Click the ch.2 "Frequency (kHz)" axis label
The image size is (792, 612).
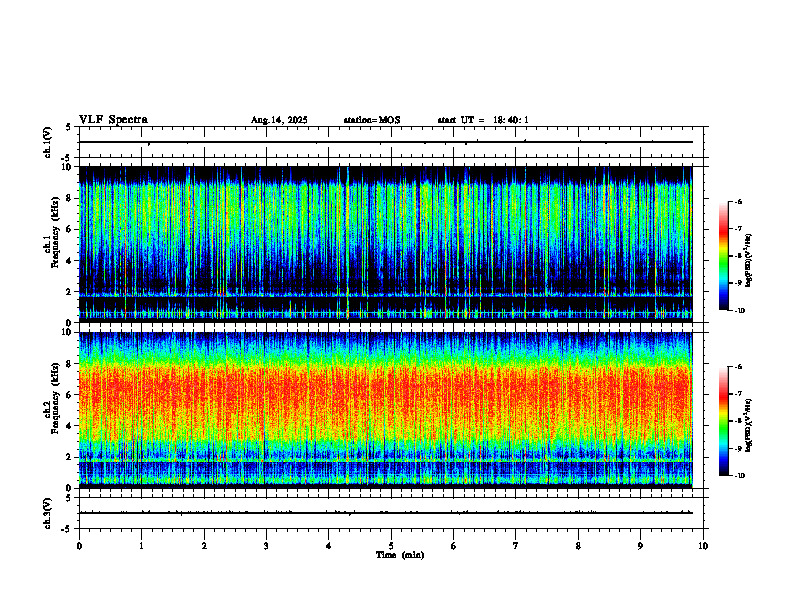[57, 398]
